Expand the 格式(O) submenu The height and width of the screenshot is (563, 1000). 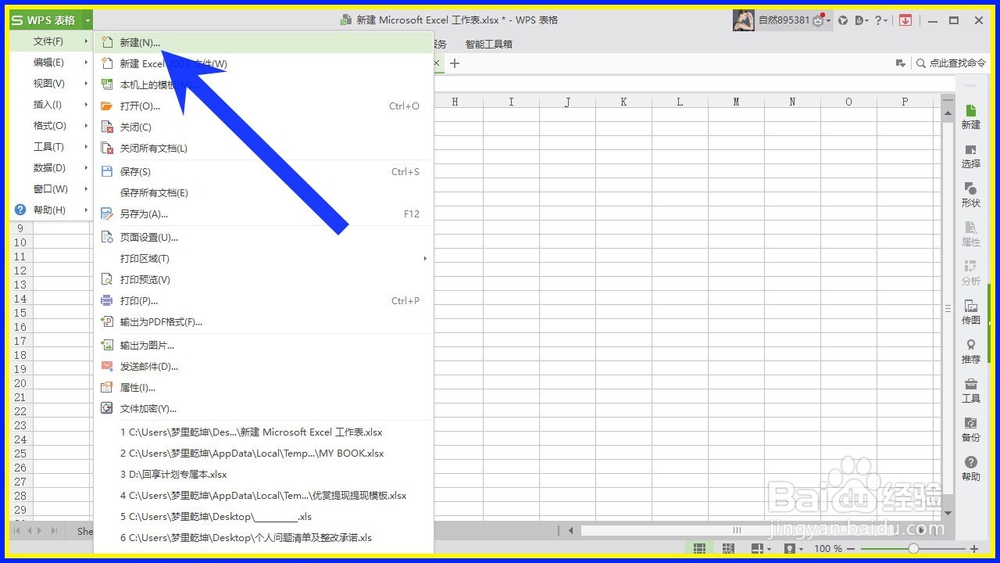tap(85, 126)
